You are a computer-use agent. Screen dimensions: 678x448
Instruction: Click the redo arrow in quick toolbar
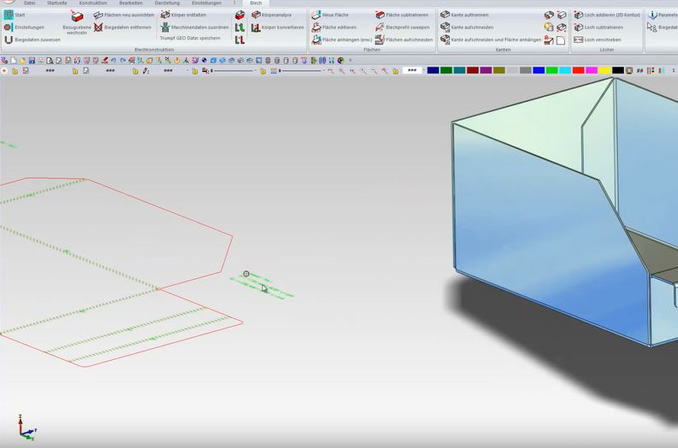(123, 61)
